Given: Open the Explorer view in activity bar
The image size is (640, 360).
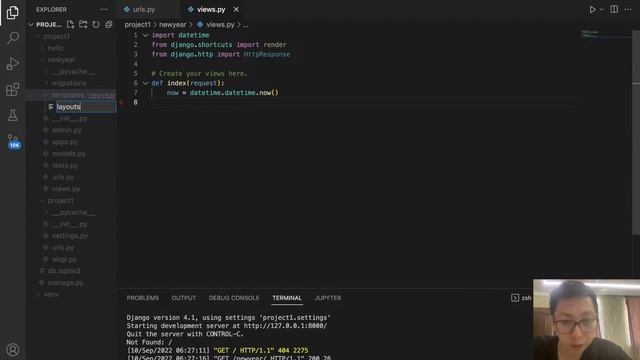Looking at the screenshot, I should (x=13, y=13).
